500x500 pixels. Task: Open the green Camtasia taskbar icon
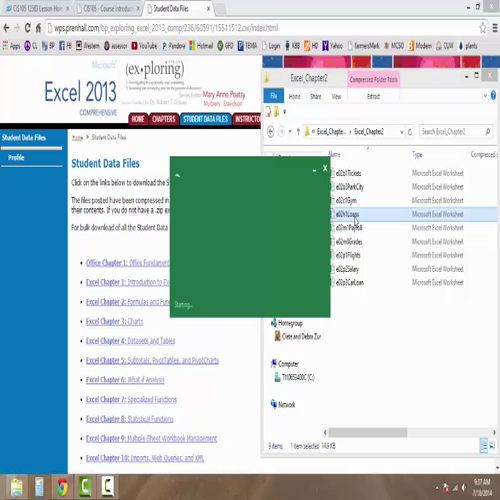[85, 487]
